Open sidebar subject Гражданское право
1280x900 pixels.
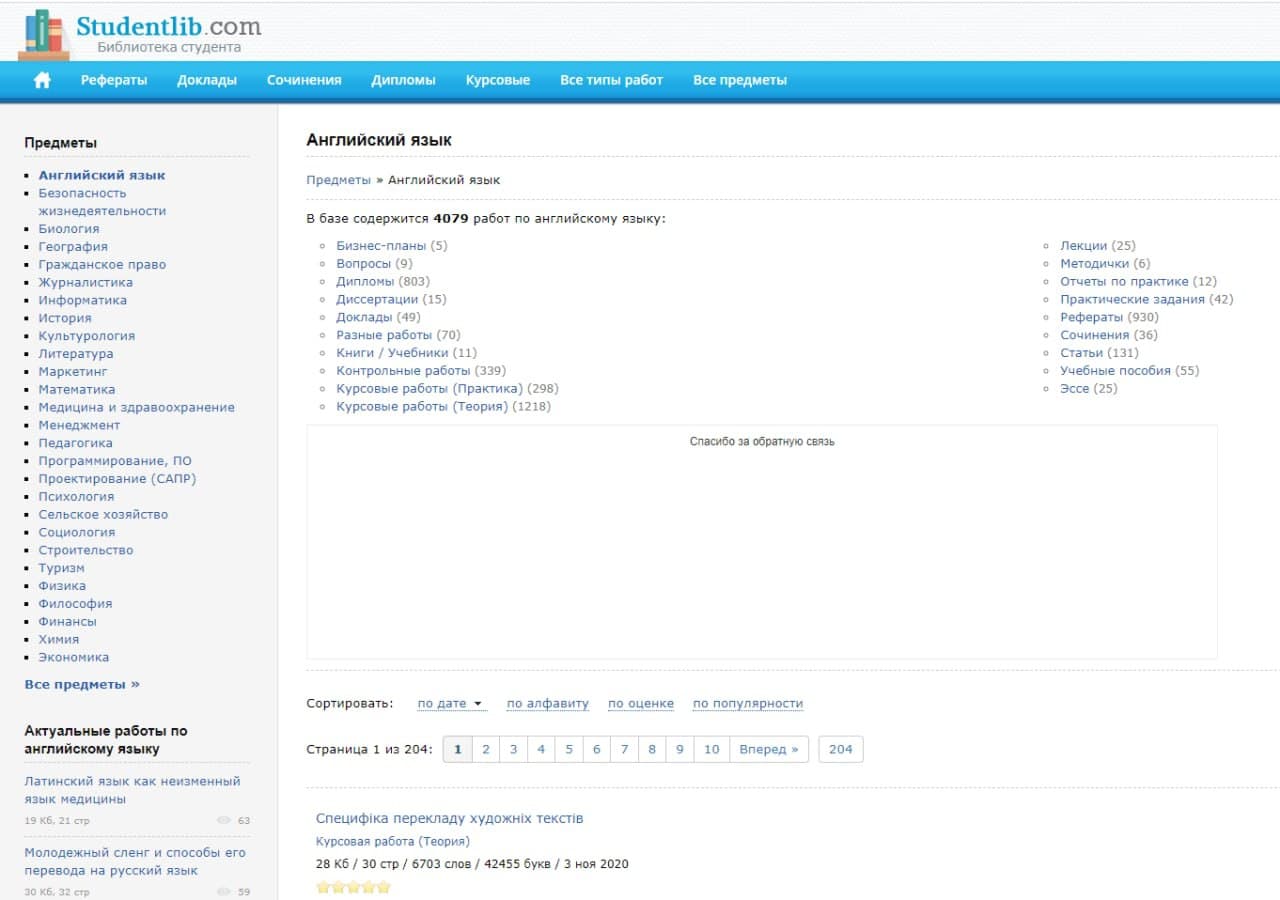(x=102, y=265)
